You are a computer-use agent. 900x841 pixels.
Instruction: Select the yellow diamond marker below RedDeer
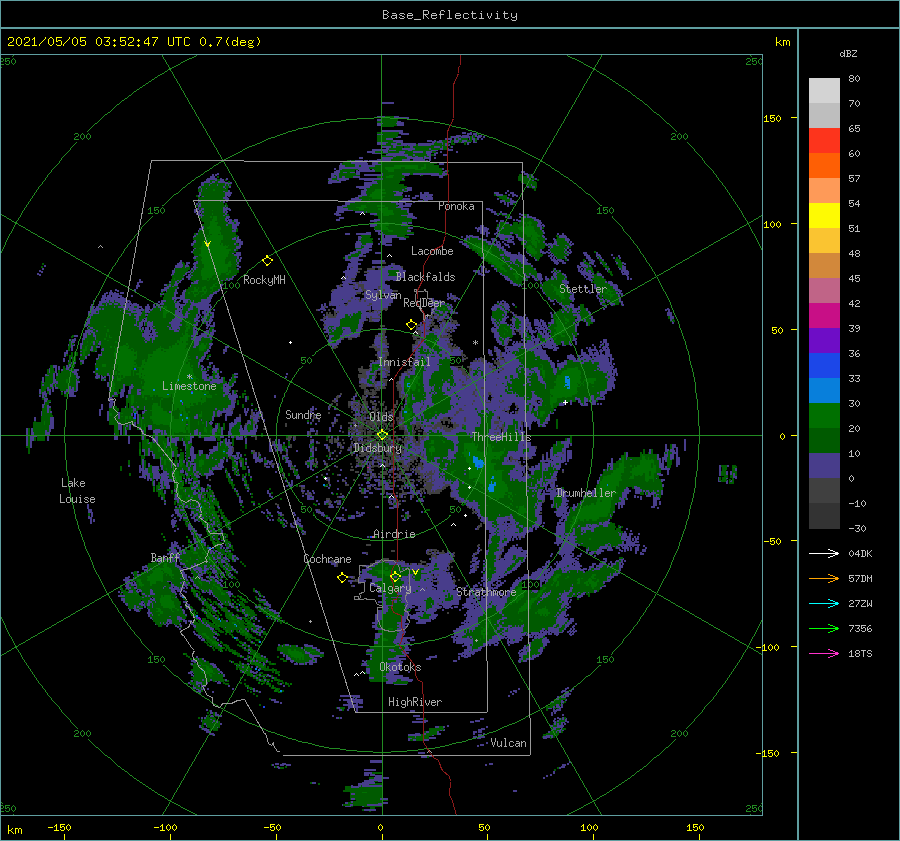point(411,325)
